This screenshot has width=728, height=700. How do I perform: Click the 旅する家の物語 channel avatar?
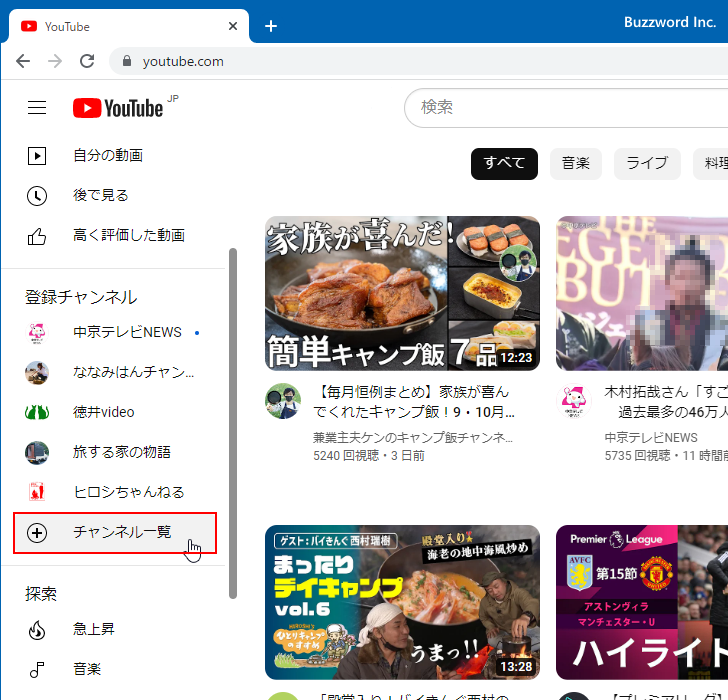click(x=37, y=453)
